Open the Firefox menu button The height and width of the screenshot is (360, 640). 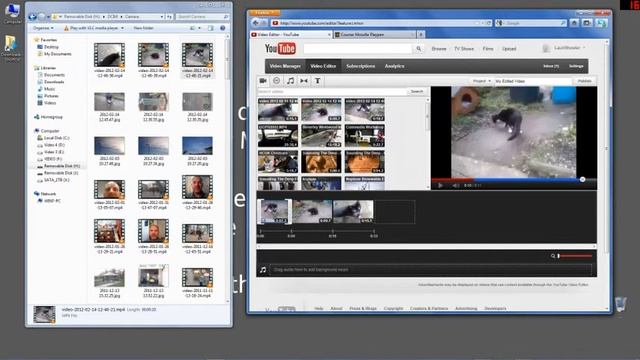coord(264,13)
